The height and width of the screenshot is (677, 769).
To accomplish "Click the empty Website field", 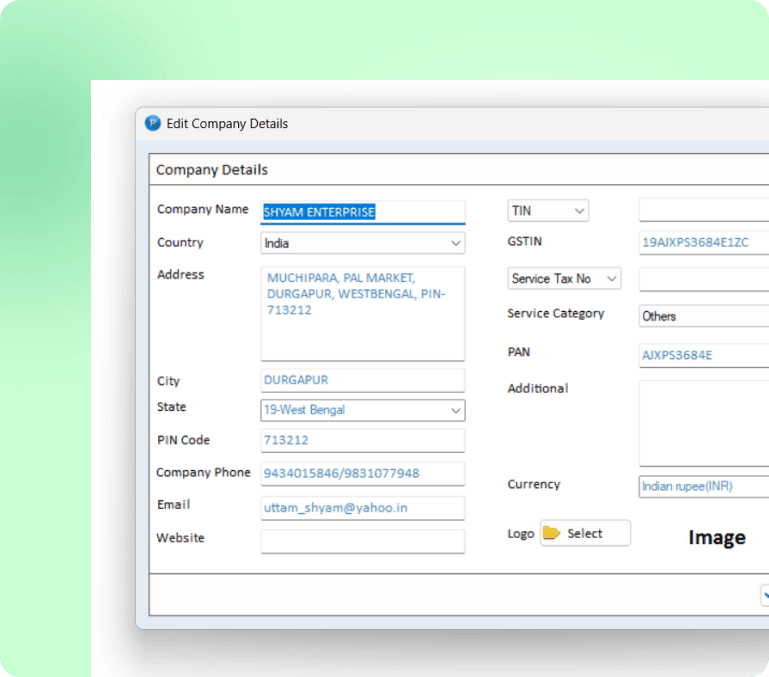I will click(362, 541).
